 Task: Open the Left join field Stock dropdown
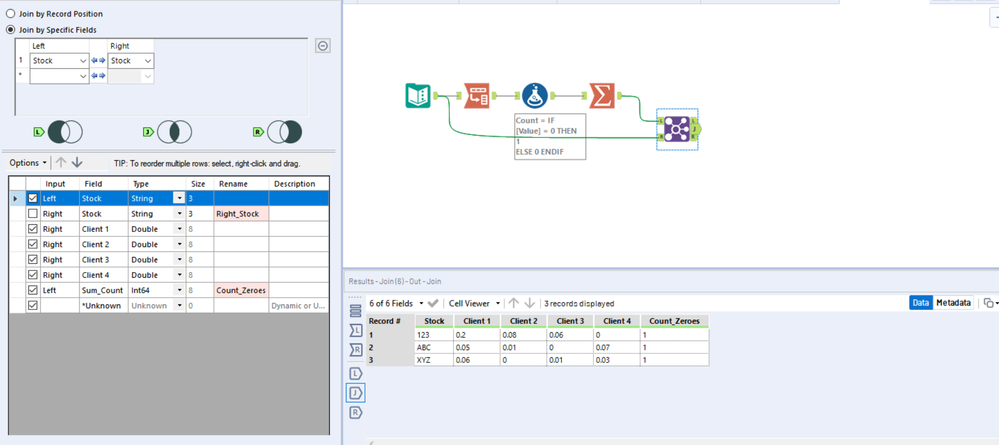pos(83,61)
